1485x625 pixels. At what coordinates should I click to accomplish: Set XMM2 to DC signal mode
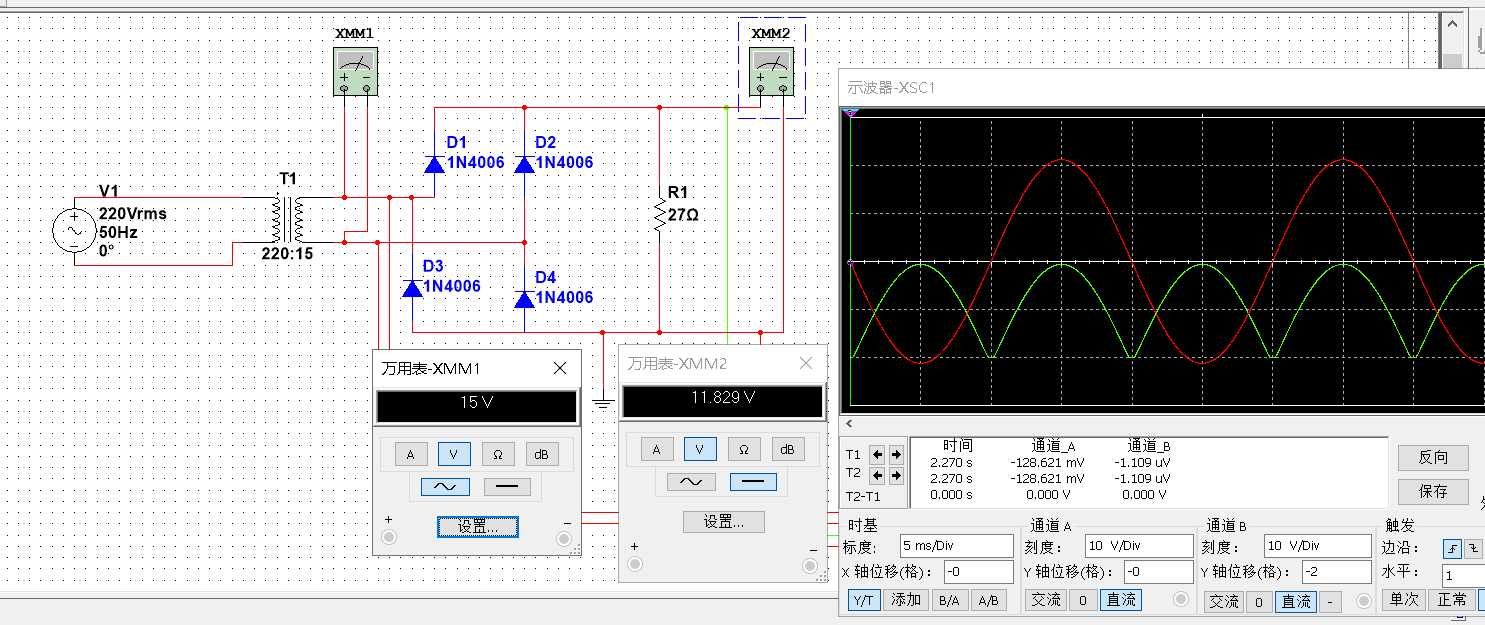[x=753, y=481]
